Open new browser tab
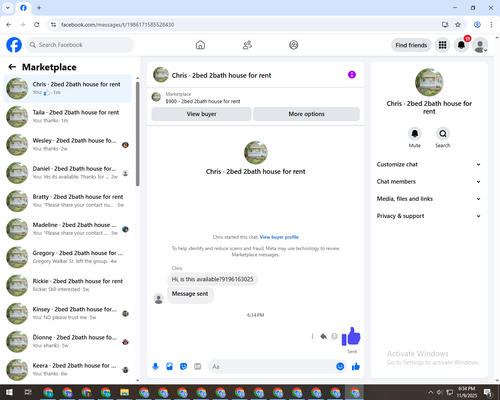This screenshot has width=500, height=400. click(x=39, y=8)
